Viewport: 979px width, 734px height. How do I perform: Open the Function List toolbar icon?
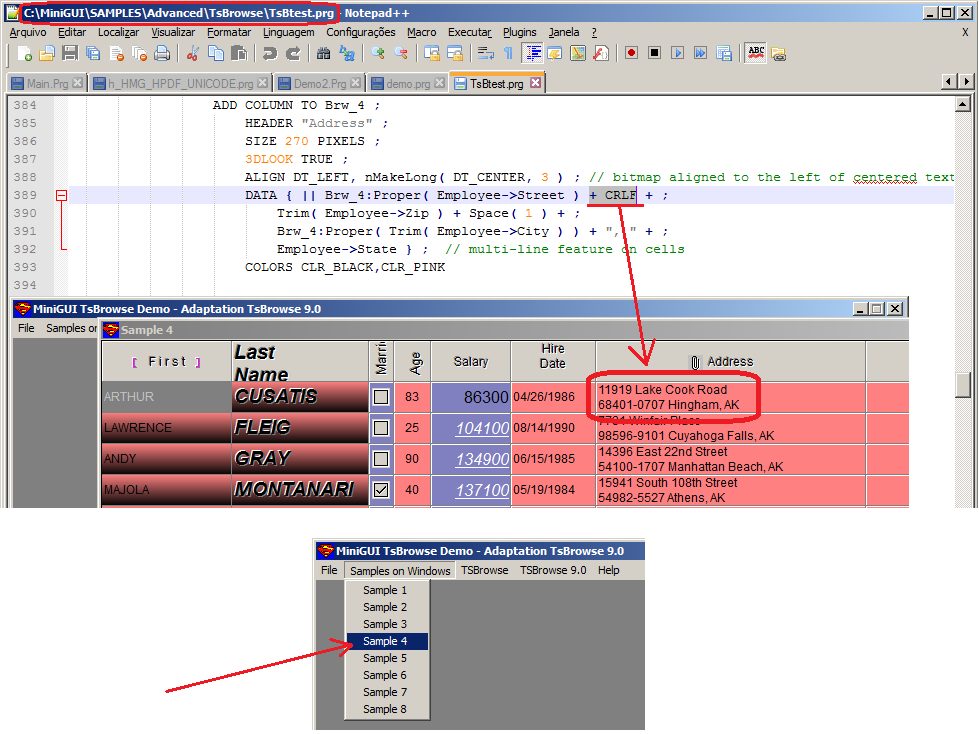click(x=601, y=54)
